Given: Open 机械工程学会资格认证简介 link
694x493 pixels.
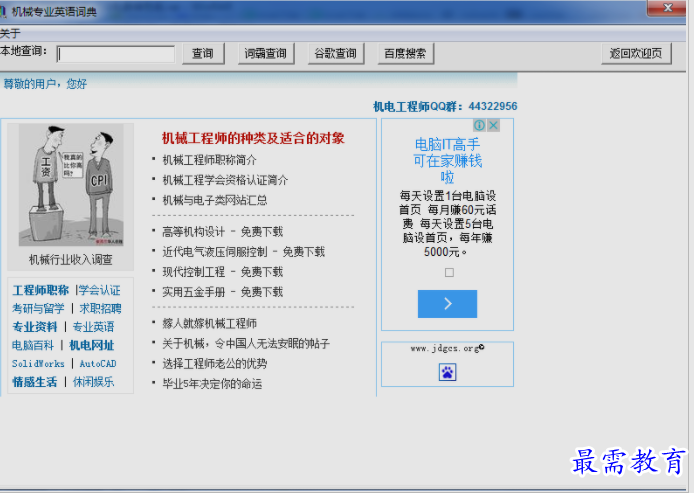Looking at the screenshot, I should point(225,180).
